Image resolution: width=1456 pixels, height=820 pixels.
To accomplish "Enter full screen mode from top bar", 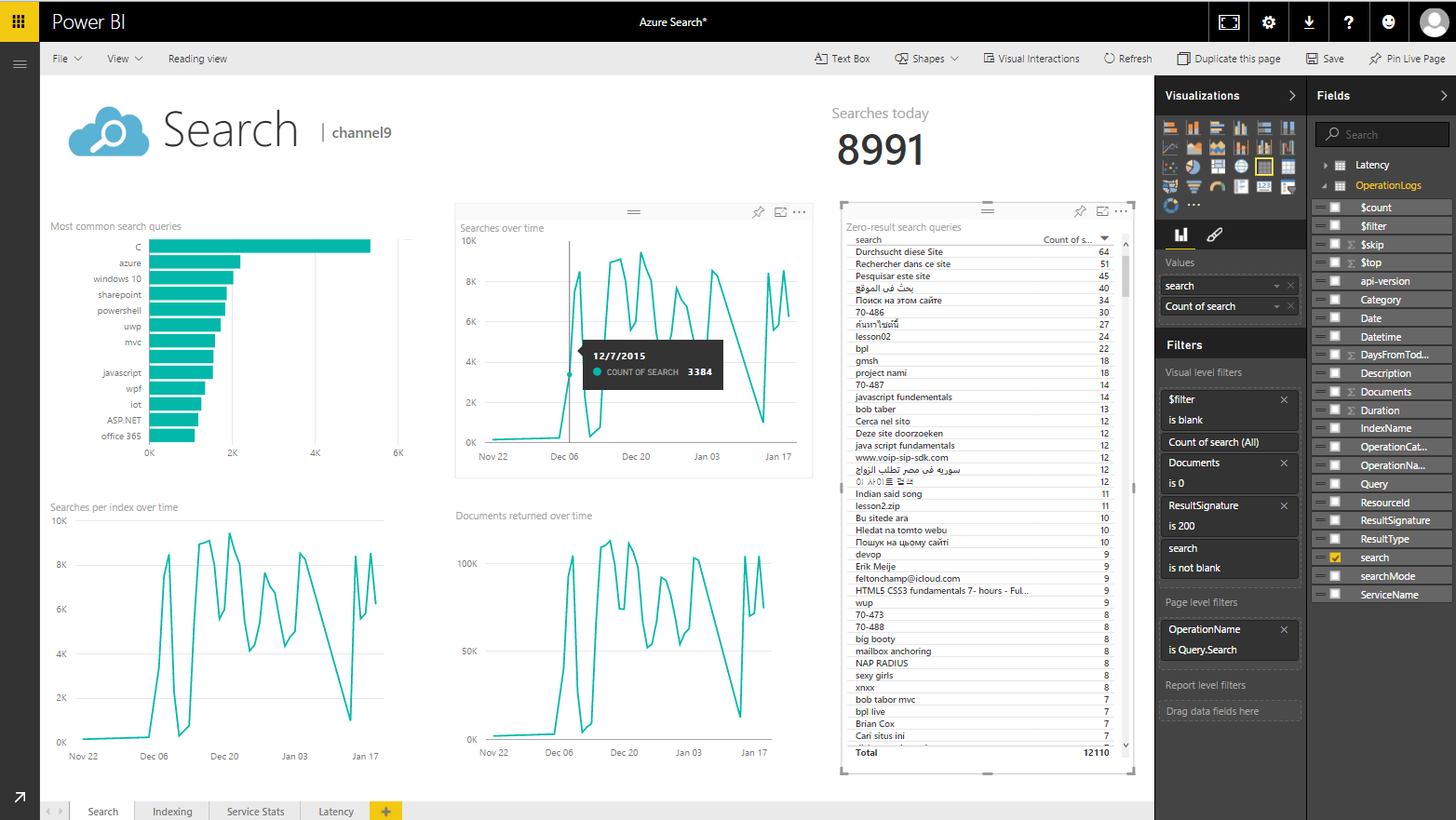I will (x=1229, y=22).
